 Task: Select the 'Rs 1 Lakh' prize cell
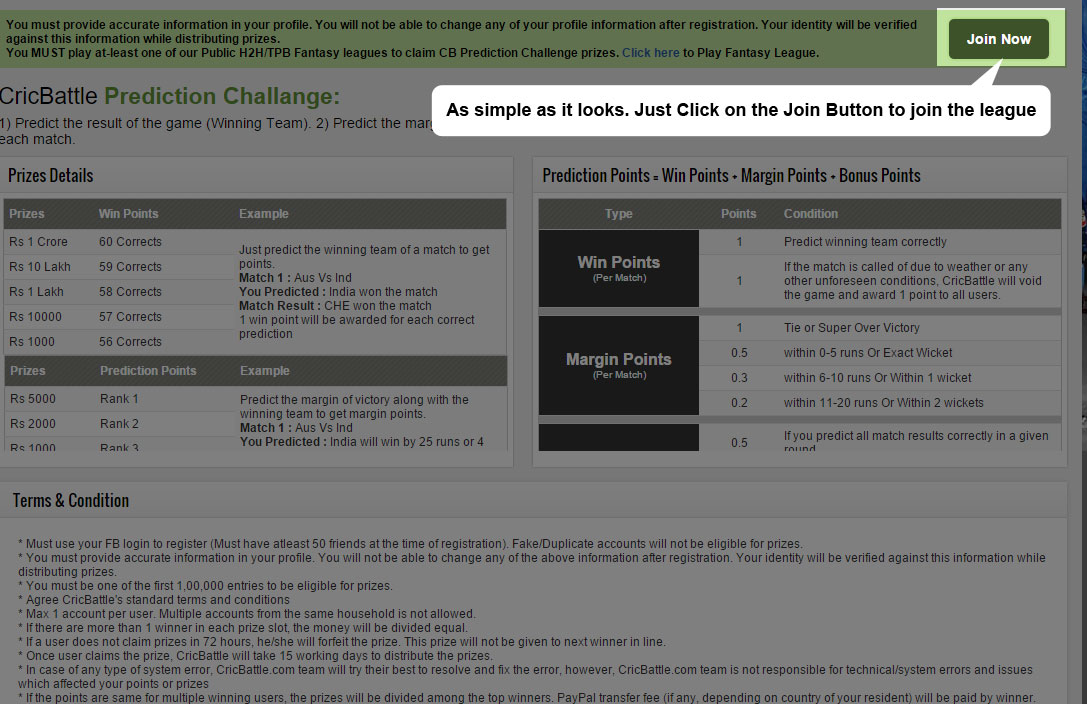[36, 292]
